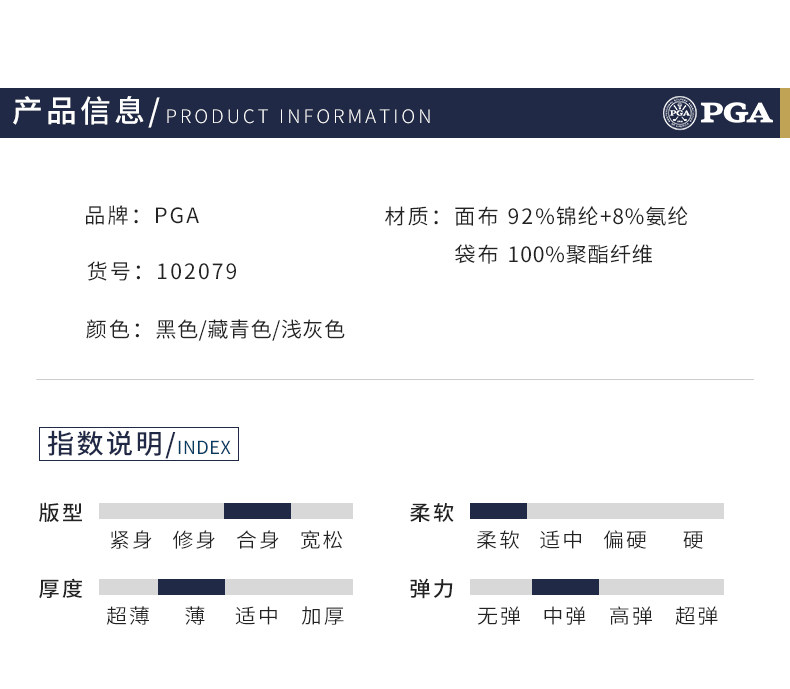Viewport: 790px width, 689px height.
Task: Pick the 超弹 elasticity label
Action: point(697,616)
